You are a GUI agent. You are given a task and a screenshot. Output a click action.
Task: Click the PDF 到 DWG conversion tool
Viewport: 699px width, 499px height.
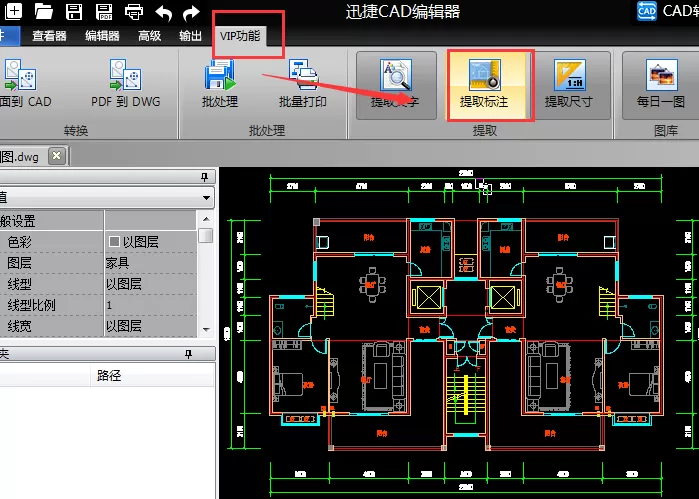click(x=126, y=83)
